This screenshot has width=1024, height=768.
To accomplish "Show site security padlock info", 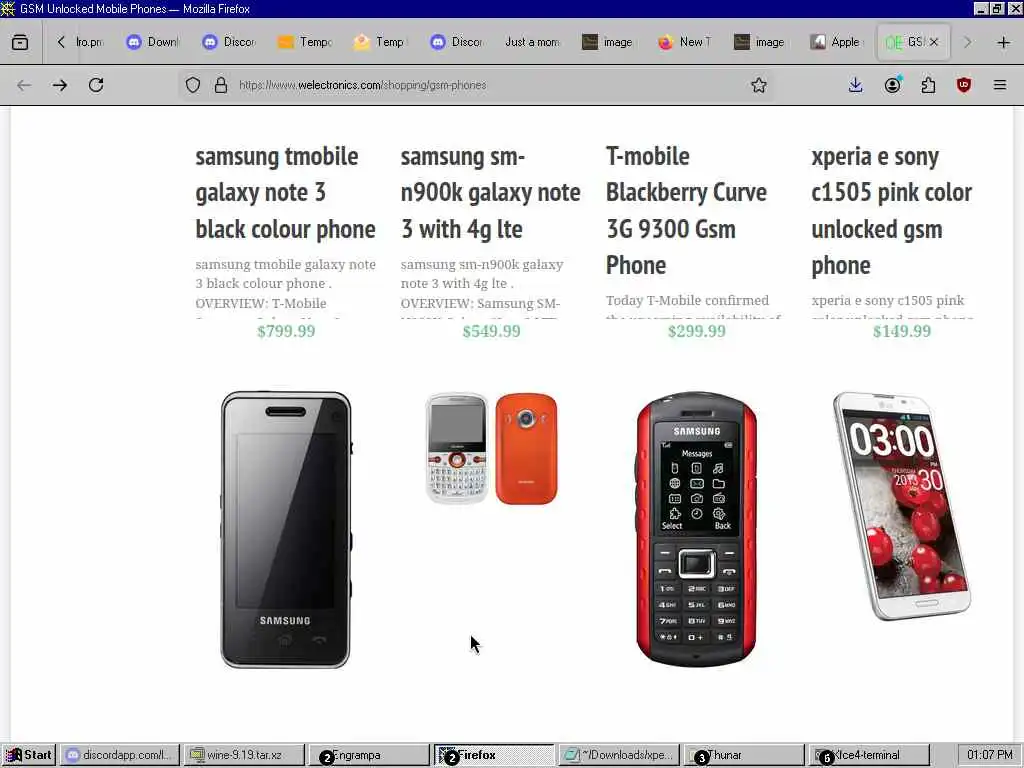I will [x=221, y=85].
